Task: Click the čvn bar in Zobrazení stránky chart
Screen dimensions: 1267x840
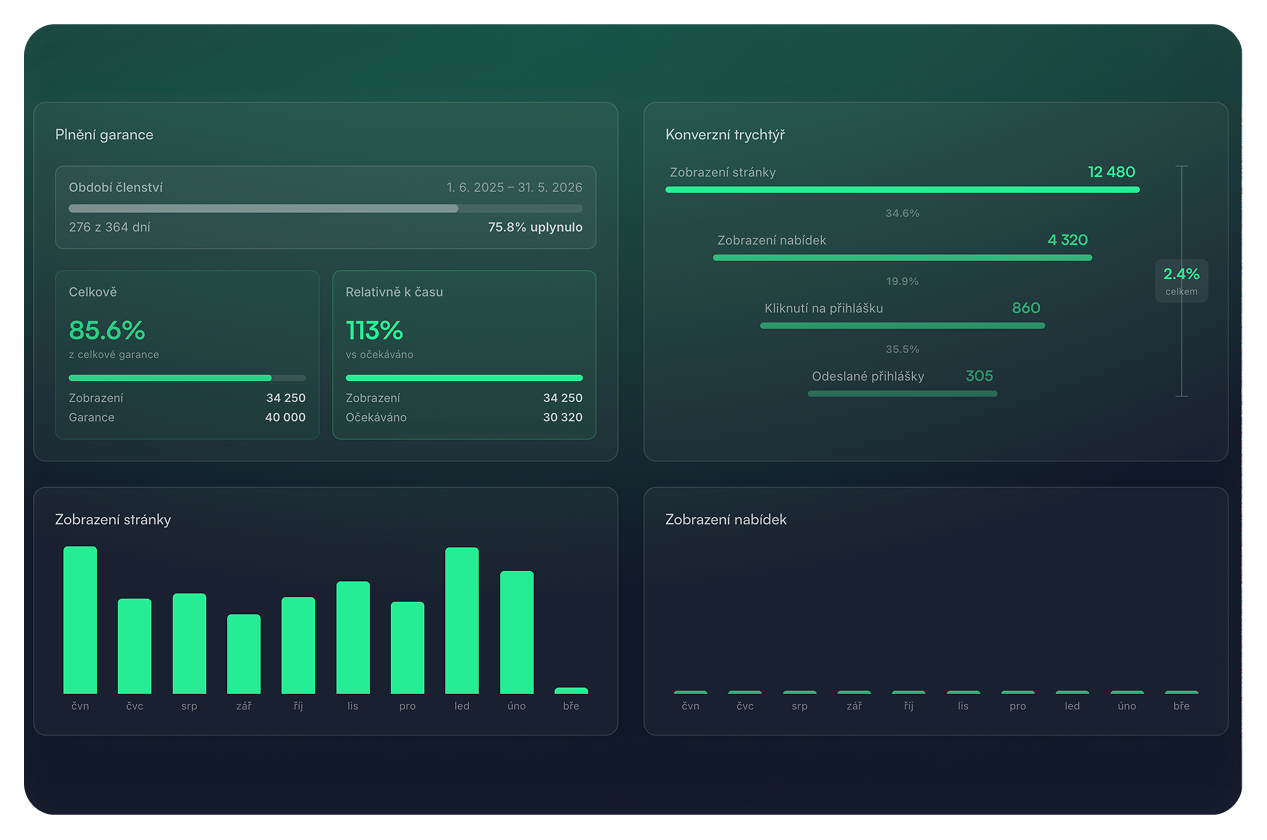Action: tap(80, 620)
